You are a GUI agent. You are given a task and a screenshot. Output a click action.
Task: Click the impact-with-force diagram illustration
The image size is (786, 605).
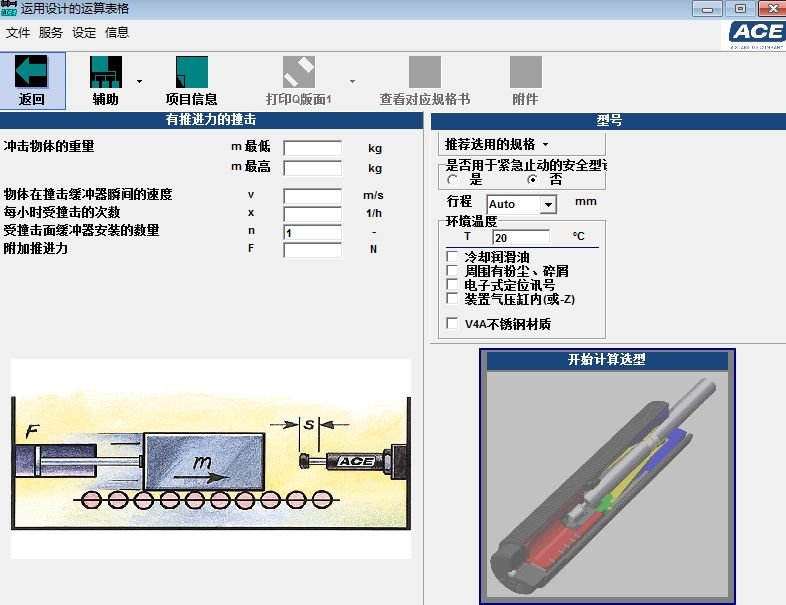click(211, 459)
